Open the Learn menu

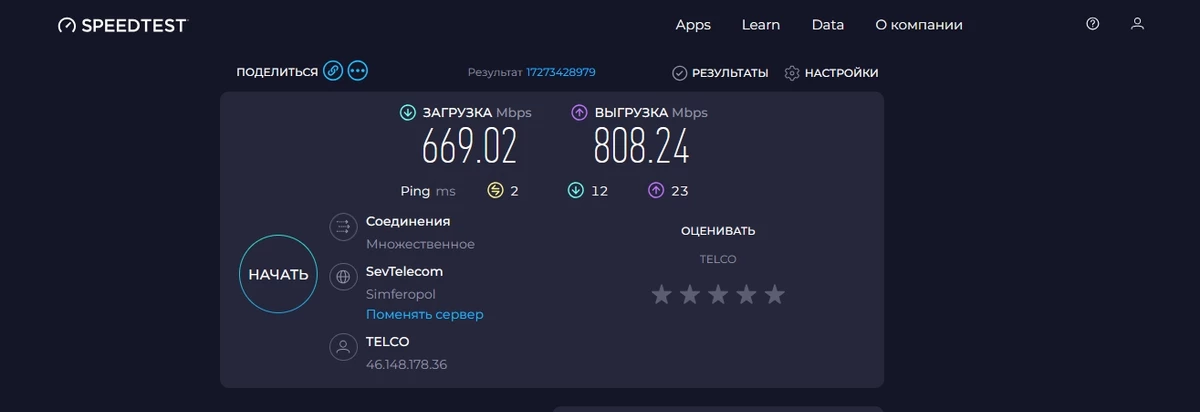(761, 25)
